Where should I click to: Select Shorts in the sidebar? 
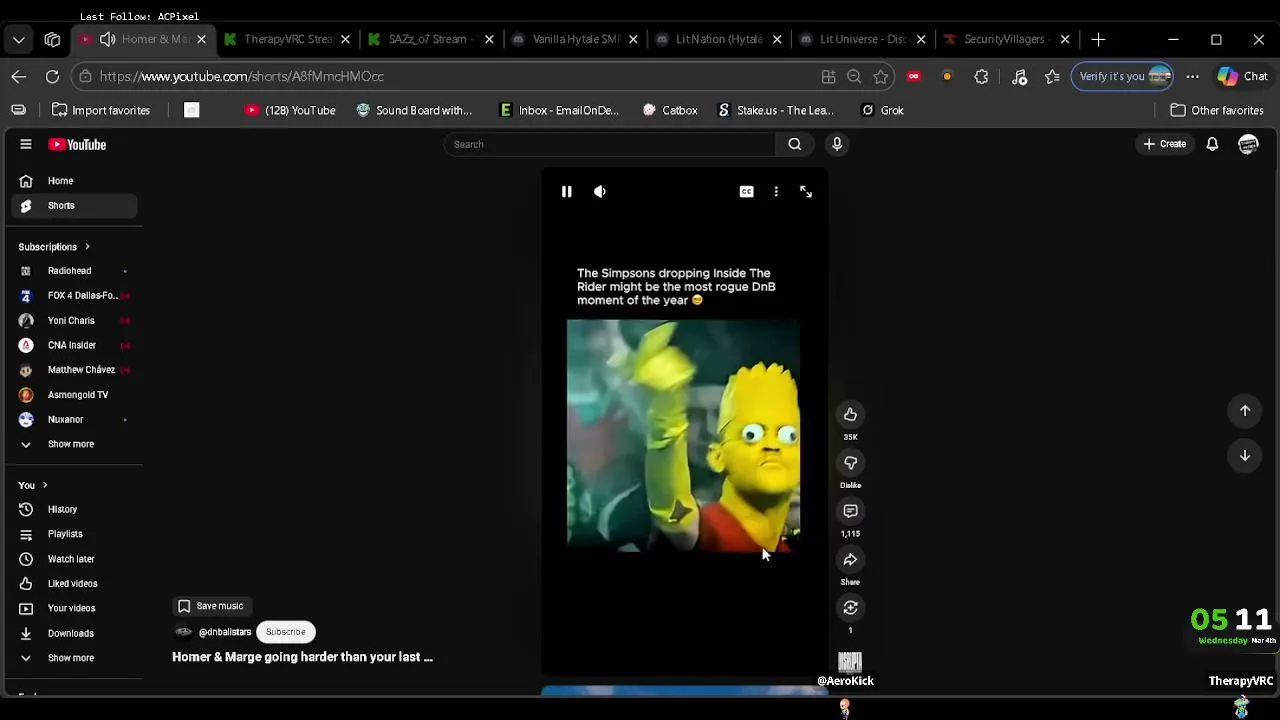click(x=75, y=205)
